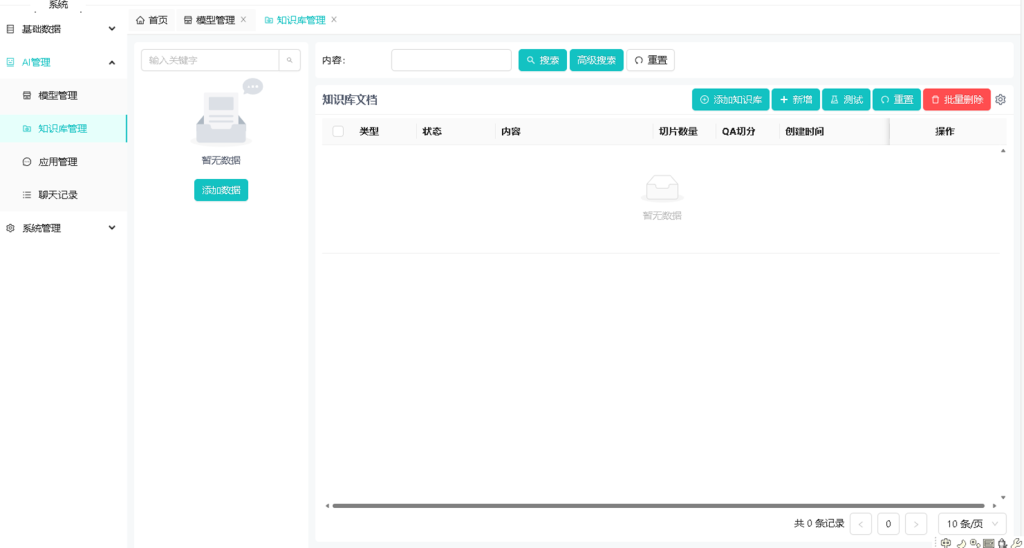Click 重置 next to 高级搜索

coord(650,60)
